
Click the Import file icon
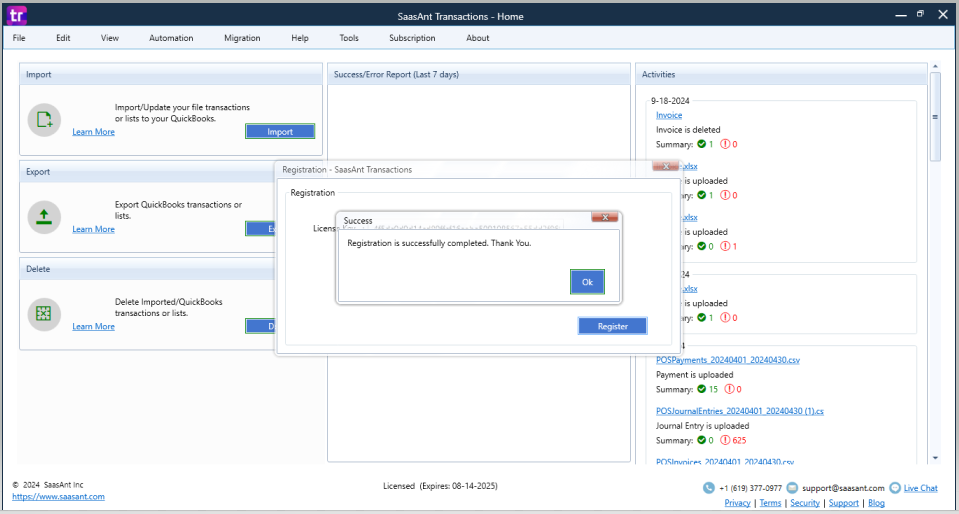(x=44, y=119)
